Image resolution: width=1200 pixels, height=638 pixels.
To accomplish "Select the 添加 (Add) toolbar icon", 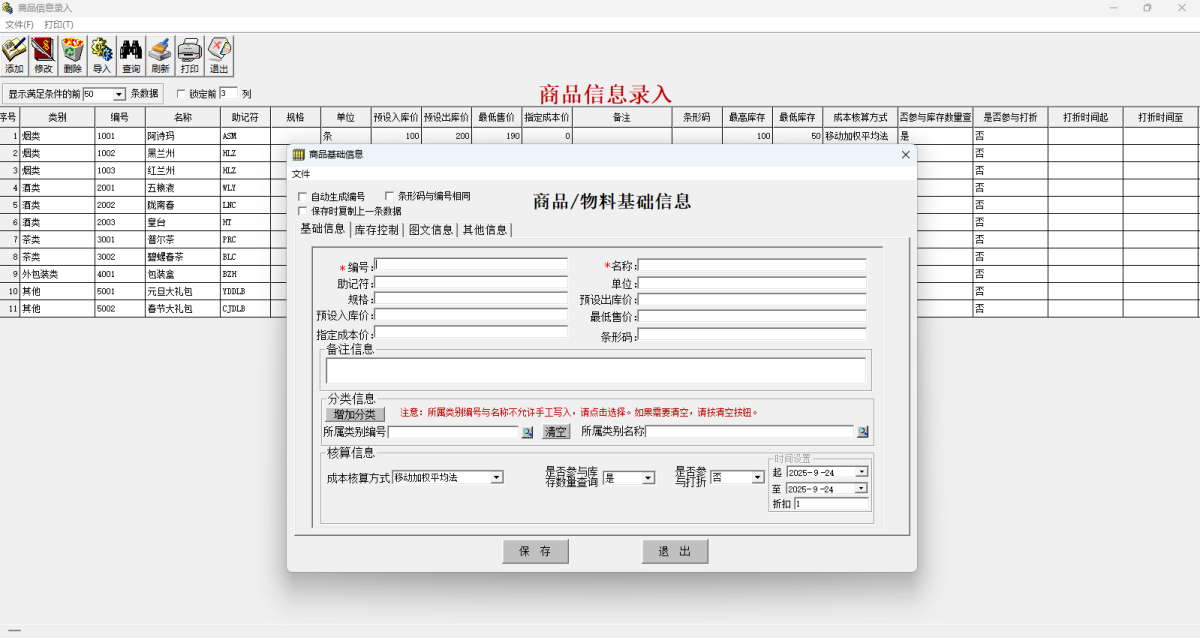I will tap(14, 55).
